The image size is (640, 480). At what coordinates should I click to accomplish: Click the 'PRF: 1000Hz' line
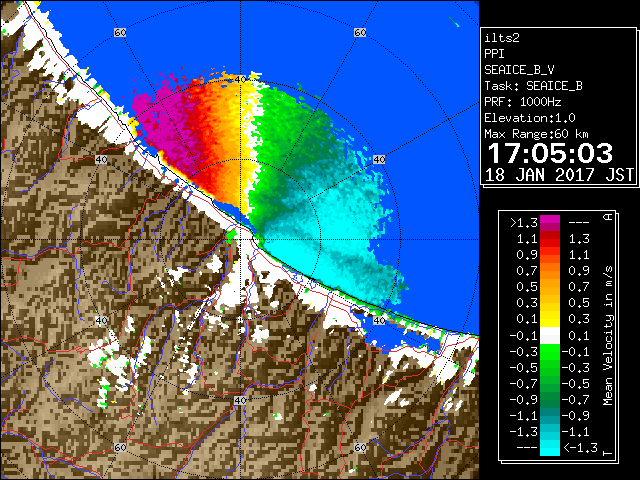click(523, 102)
